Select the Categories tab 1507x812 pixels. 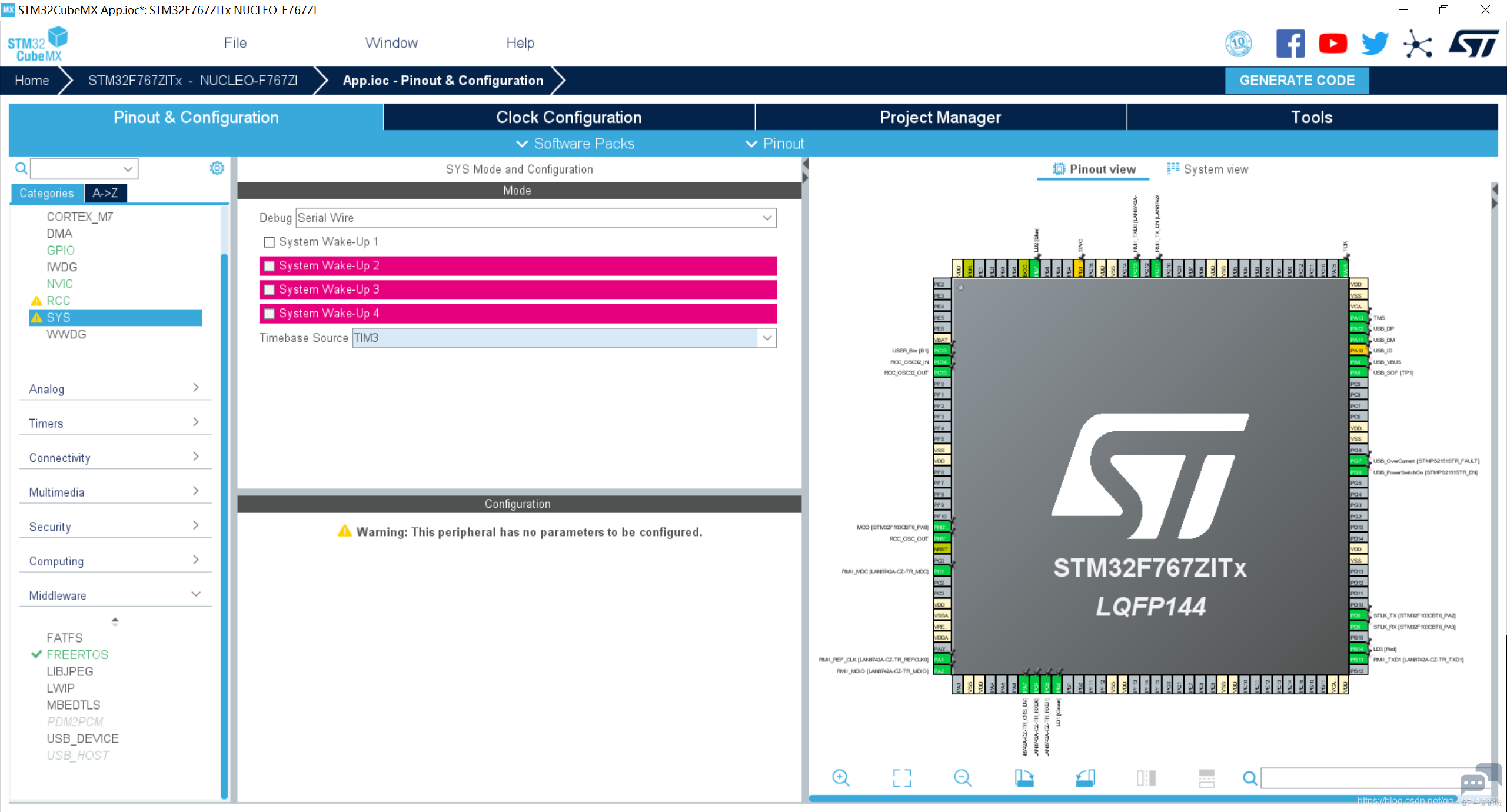click(x=46, y=193)
